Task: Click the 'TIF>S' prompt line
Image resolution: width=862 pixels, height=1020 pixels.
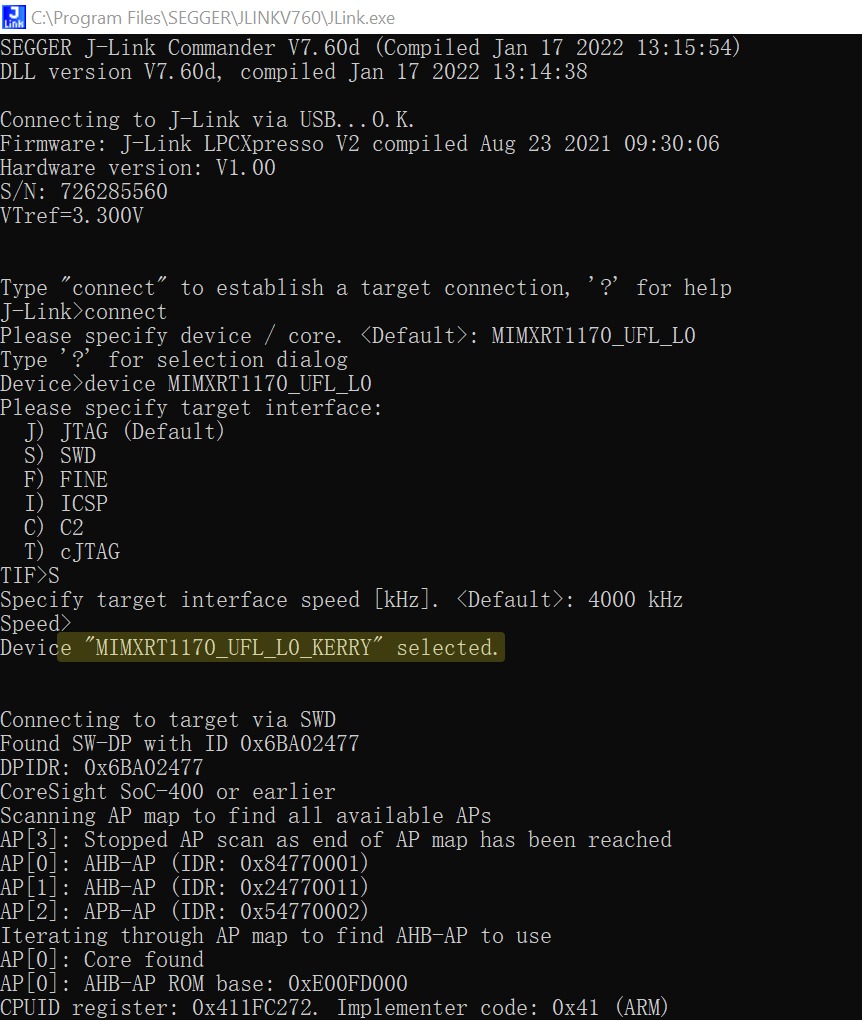Action: [30, 576]
